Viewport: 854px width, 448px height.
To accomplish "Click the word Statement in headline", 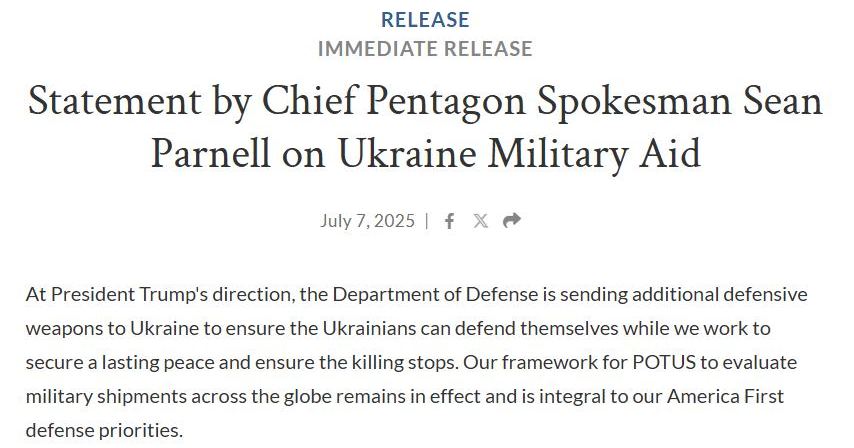I will click(x=114, y=101).
